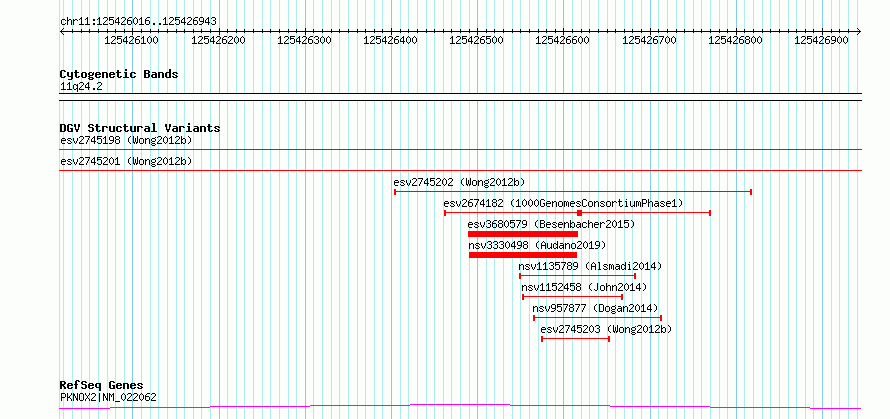Open variant esv2745203 (Wong2012b) label
This screenshot has width=890, height=419.
click(606, 329)
